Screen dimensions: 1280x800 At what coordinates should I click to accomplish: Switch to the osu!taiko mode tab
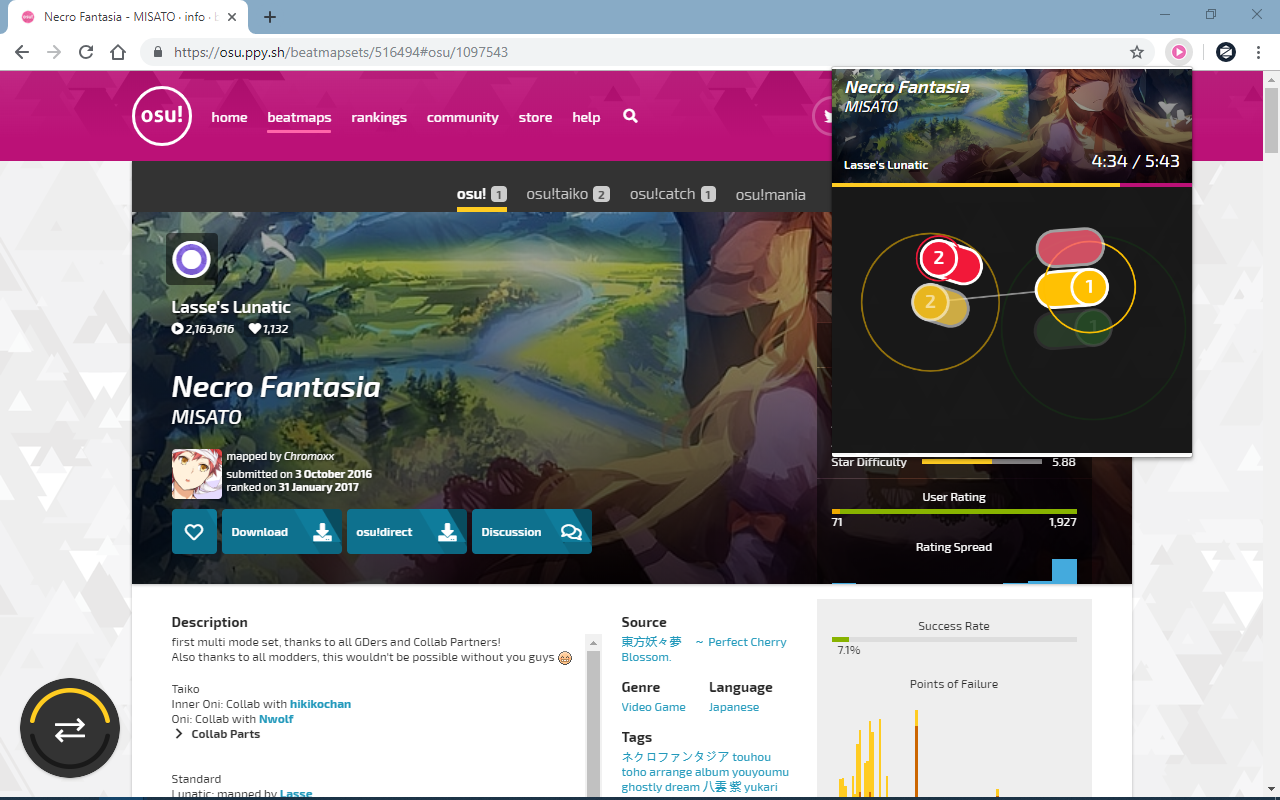click(568, 194)
